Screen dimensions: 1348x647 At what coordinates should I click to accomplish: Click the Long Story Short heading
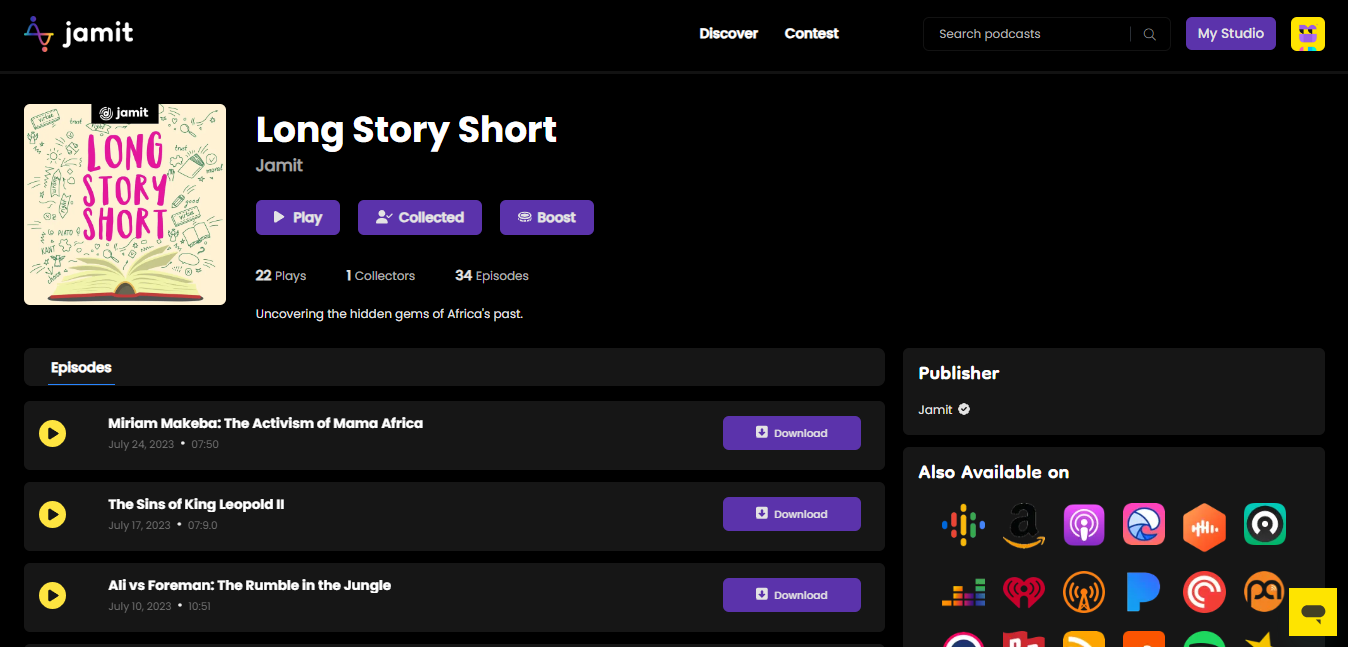point(406,130)
